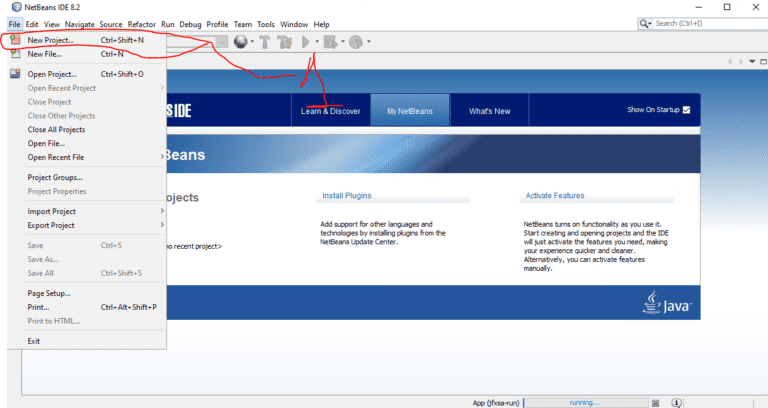Switch to the Learn & Discover tab
This screenshot has height=408, width=768.
click(x=330, y=111)
